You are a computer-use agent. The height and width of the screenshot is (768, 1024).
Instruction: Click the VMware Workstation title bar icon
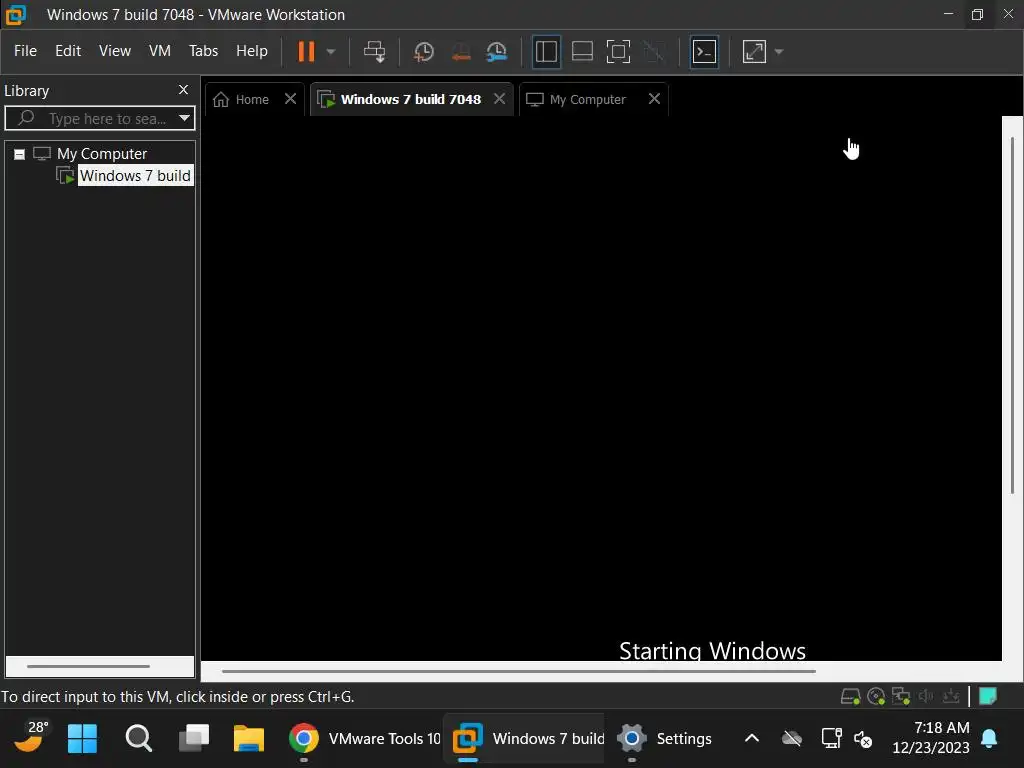[x=16, y=14]
